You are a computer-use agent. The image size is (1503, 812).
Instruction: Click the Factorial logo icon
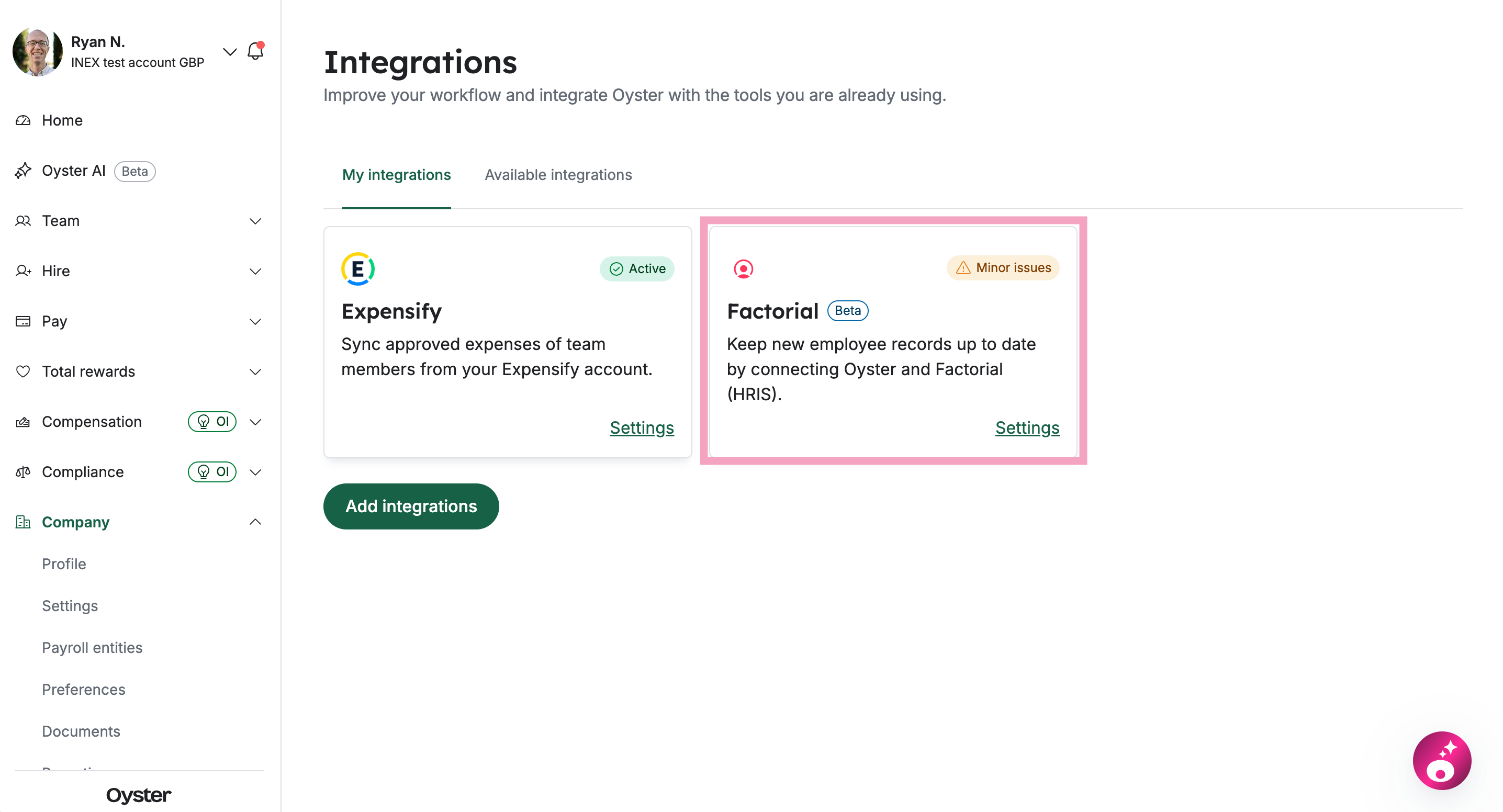pos(743,268)
